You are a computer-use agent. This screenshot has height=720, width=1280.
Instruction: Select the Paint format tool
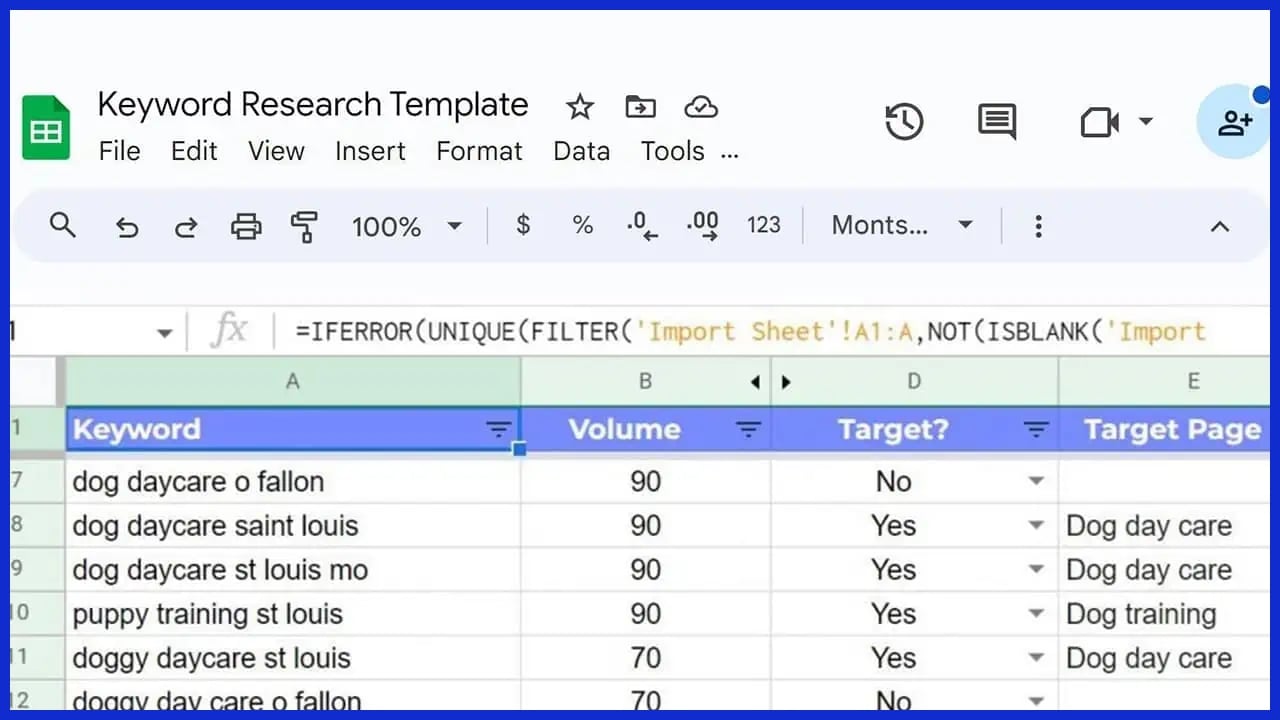(x=304, y=226)
